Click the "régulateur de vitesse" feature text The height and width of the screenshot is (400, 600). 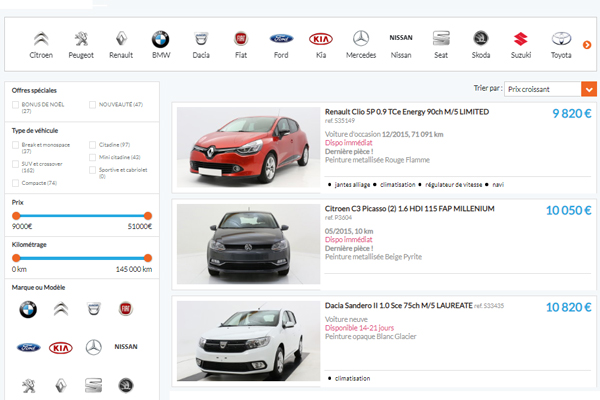point(453,185)
